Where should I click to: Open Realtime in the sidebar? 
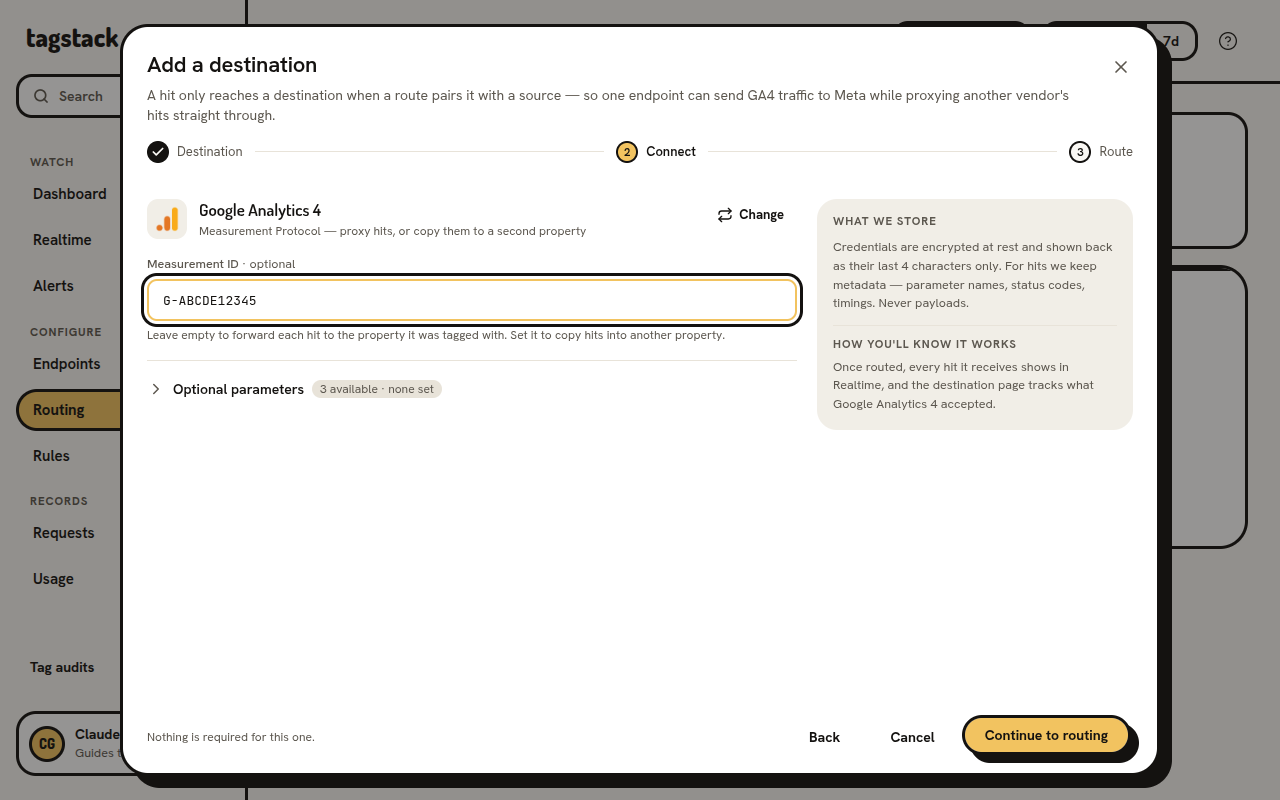click(62, 240)
